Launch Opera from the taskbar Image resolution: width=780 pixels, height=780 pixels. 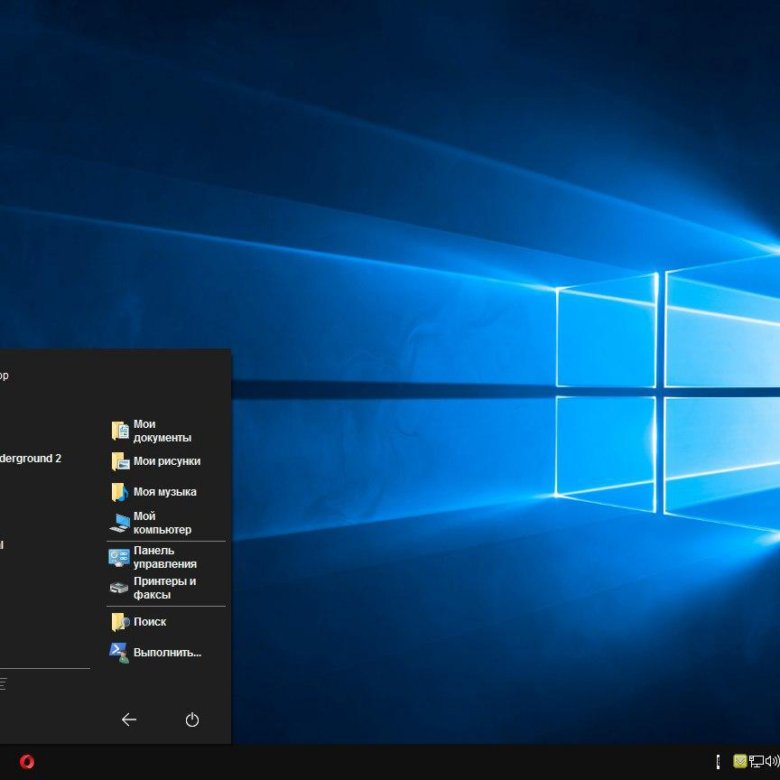[27, 762]
